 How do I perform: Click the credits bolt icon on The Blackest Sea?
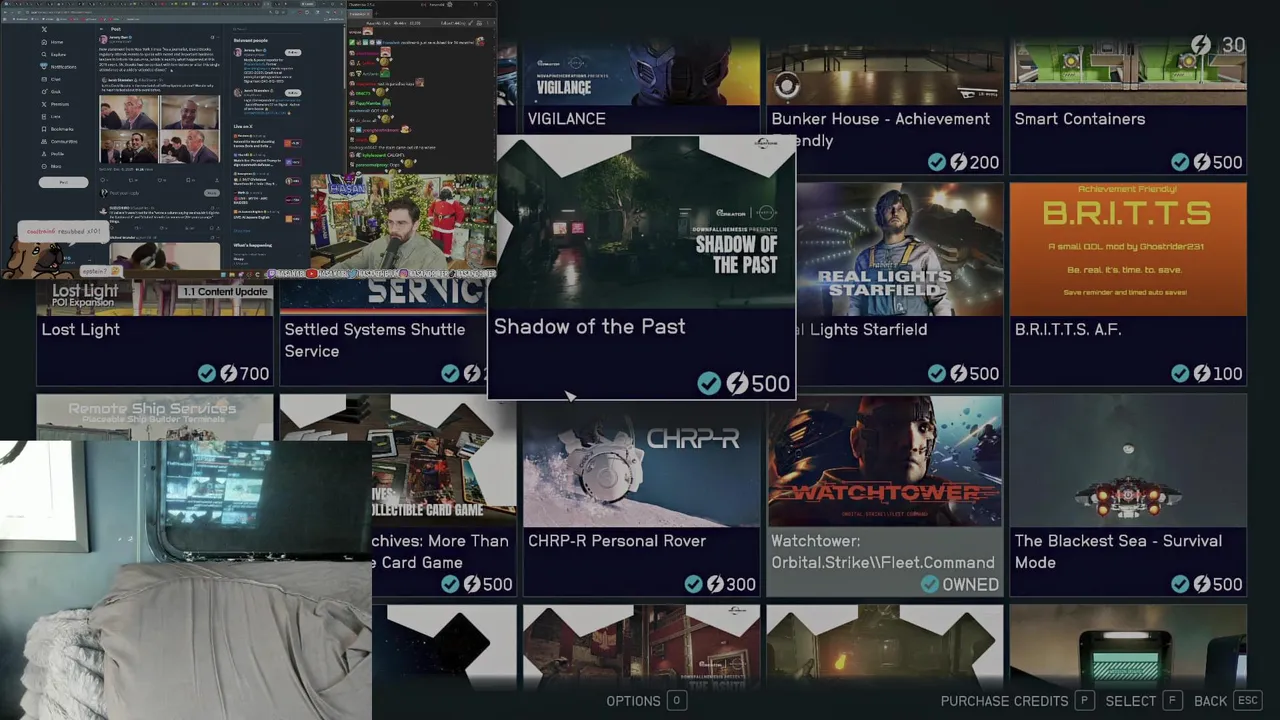pos(1202,584)
